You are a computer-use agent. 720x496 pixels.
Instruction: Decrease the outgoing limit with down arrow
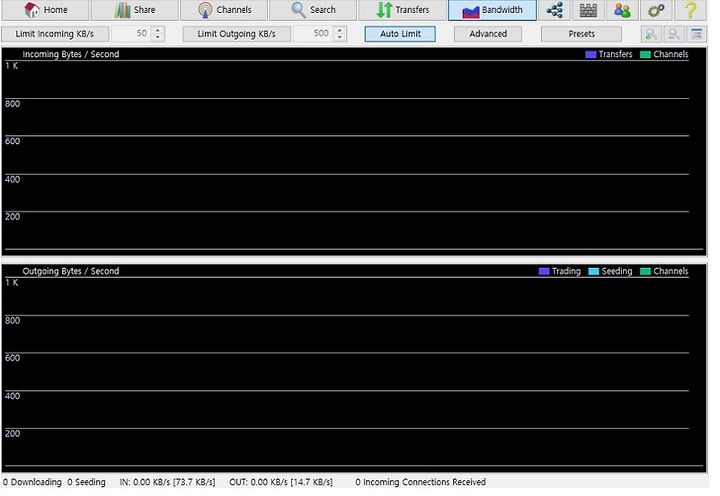[339, 37]
